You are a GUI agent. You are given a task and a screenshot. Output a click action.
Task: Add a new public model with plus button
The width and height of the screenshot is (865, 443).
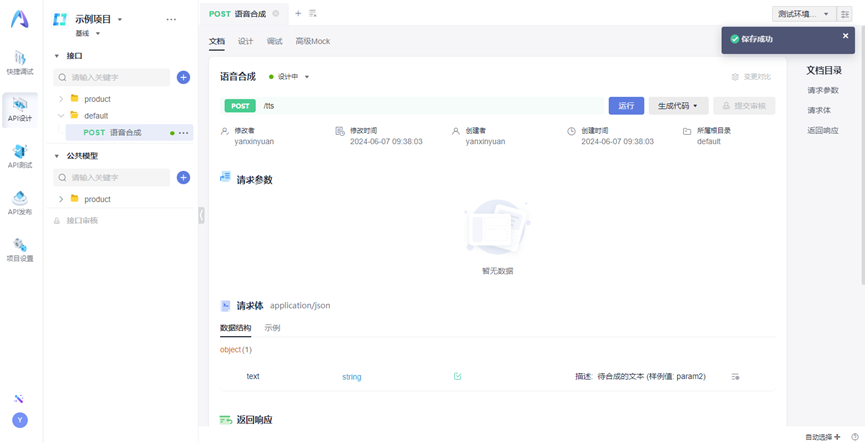[183, 178]
